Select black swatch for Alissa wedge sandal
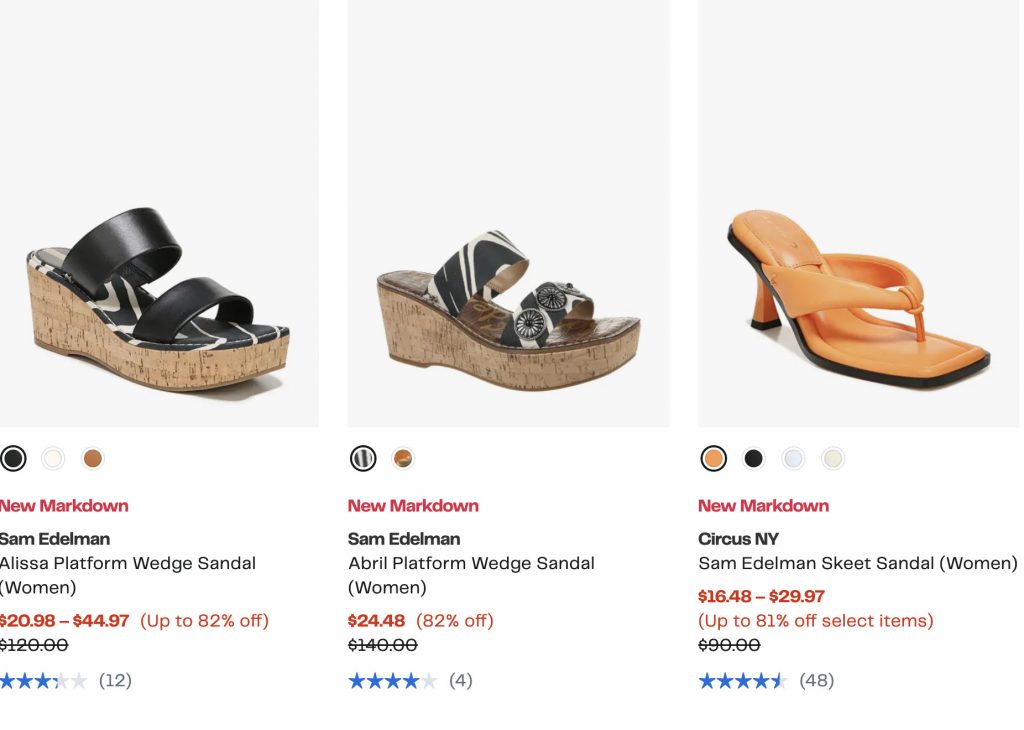 coord(13,459)
